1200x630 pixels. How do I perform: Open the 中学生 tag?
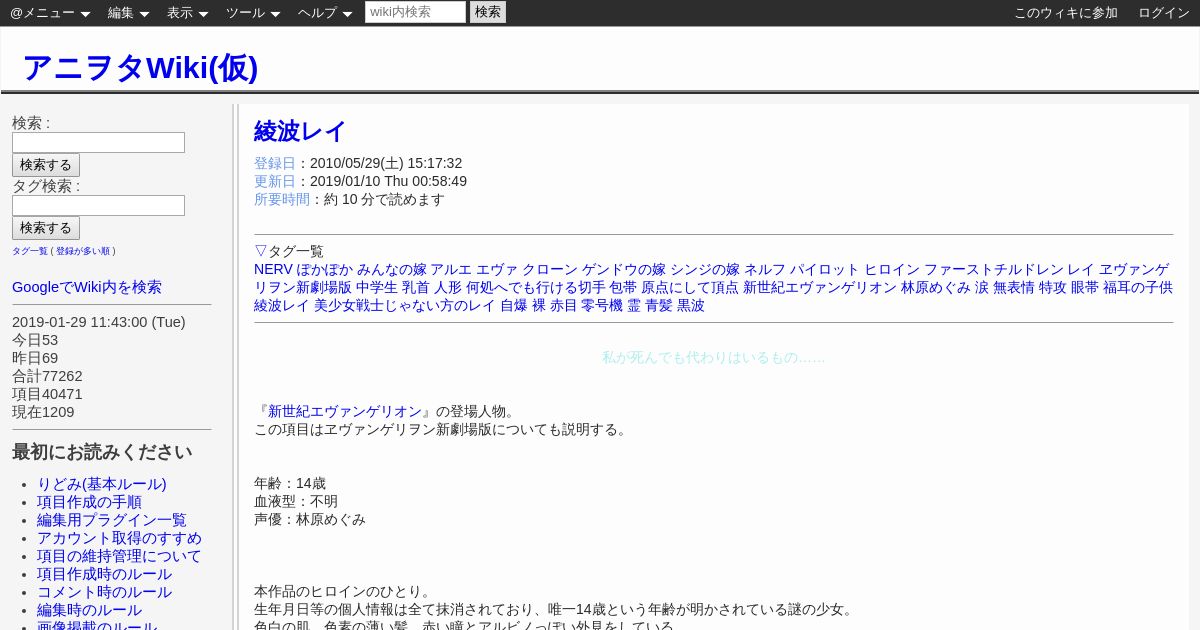tap(377, 287)
